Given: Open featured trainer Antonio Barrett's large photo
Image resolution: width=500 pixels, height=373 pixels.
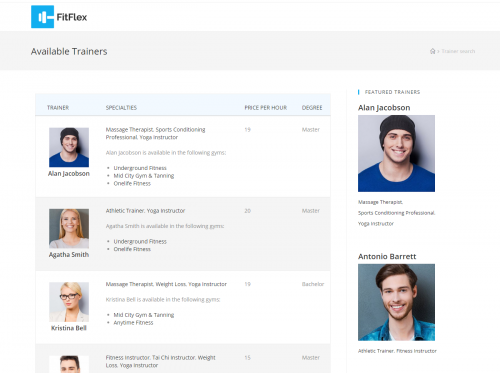Looking at the screenshot, I should [396, 302].
